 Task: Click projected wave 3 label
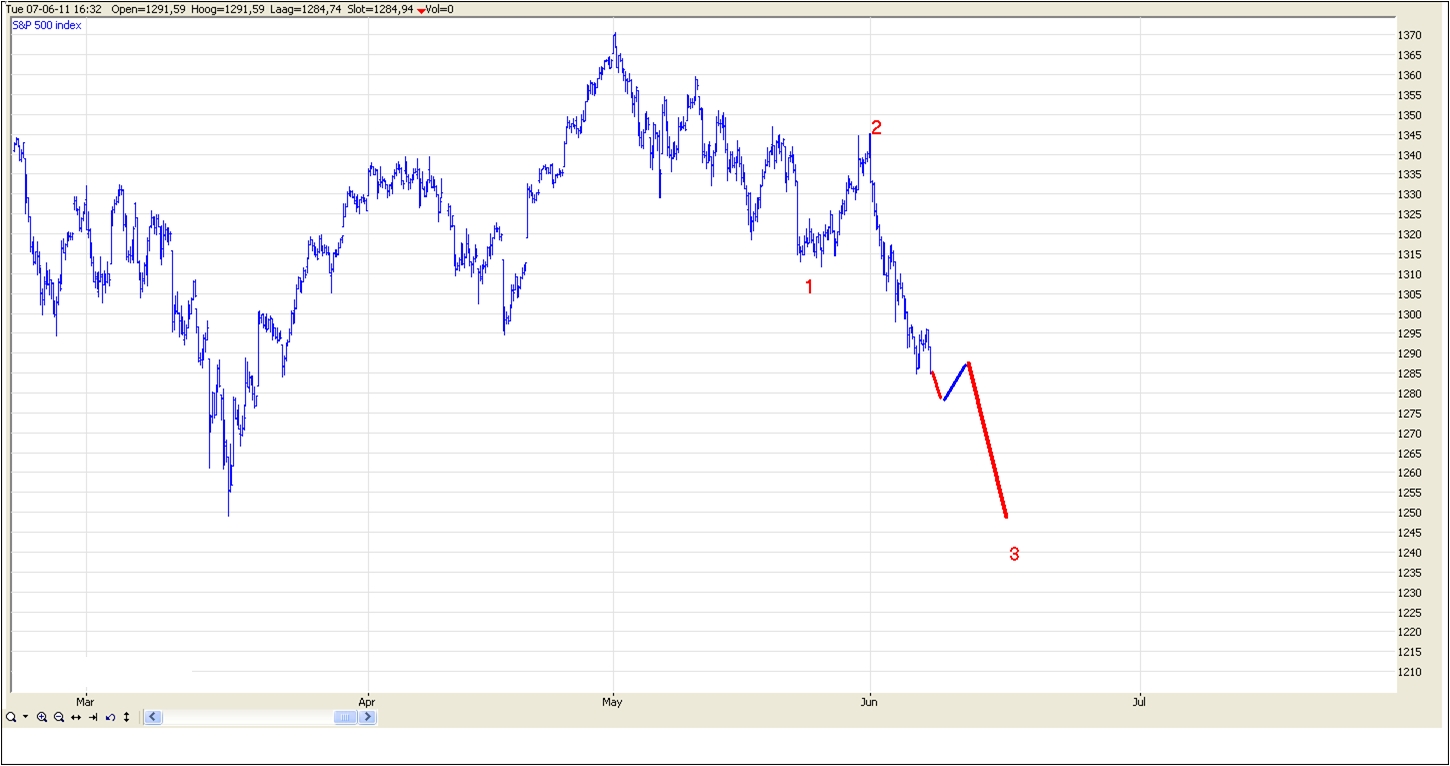tap(1013, 554)
